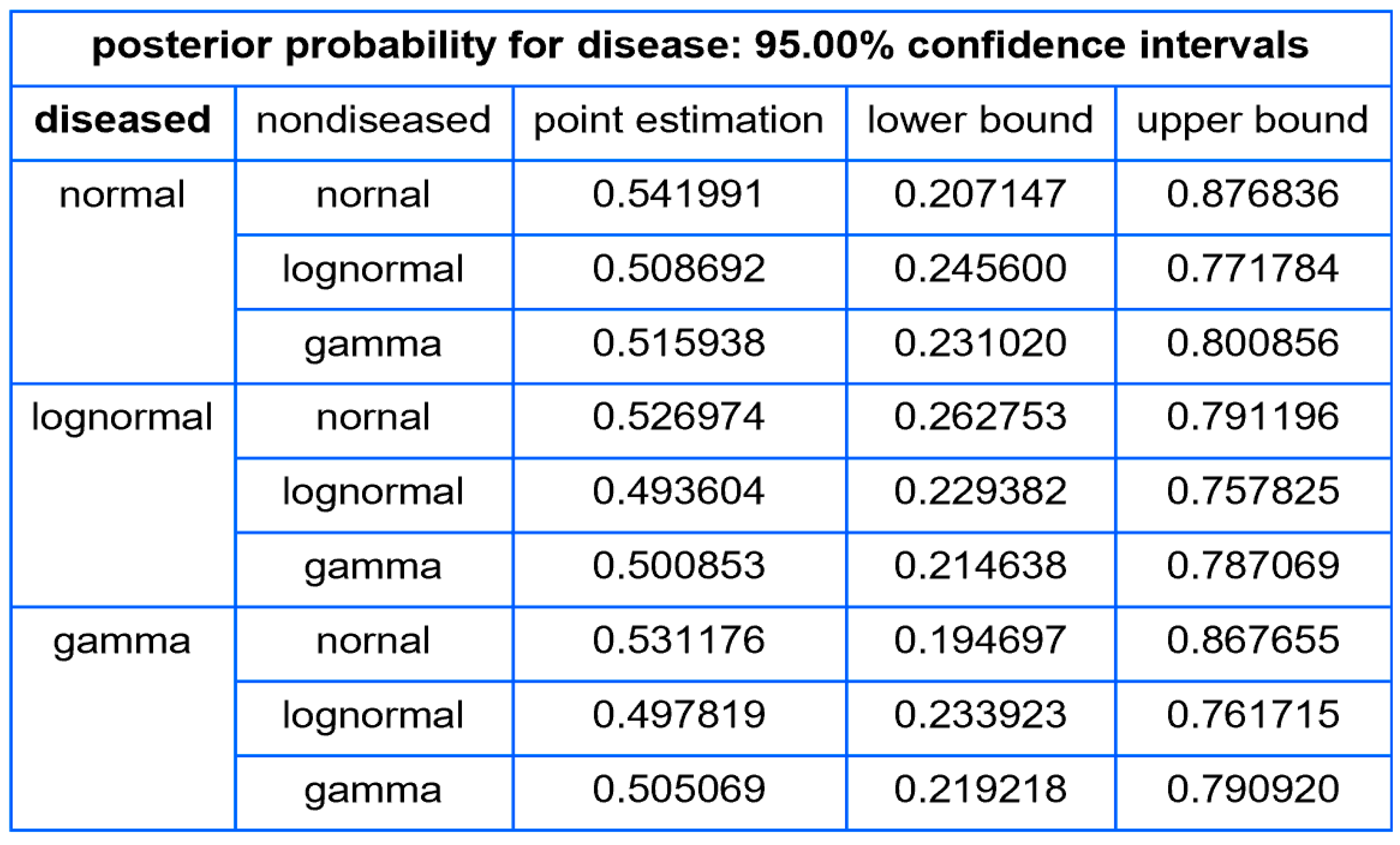This screenshot has width=1400, height=845.
Task: Click the point estimation value 0.505069
Action: pos(678,789)
